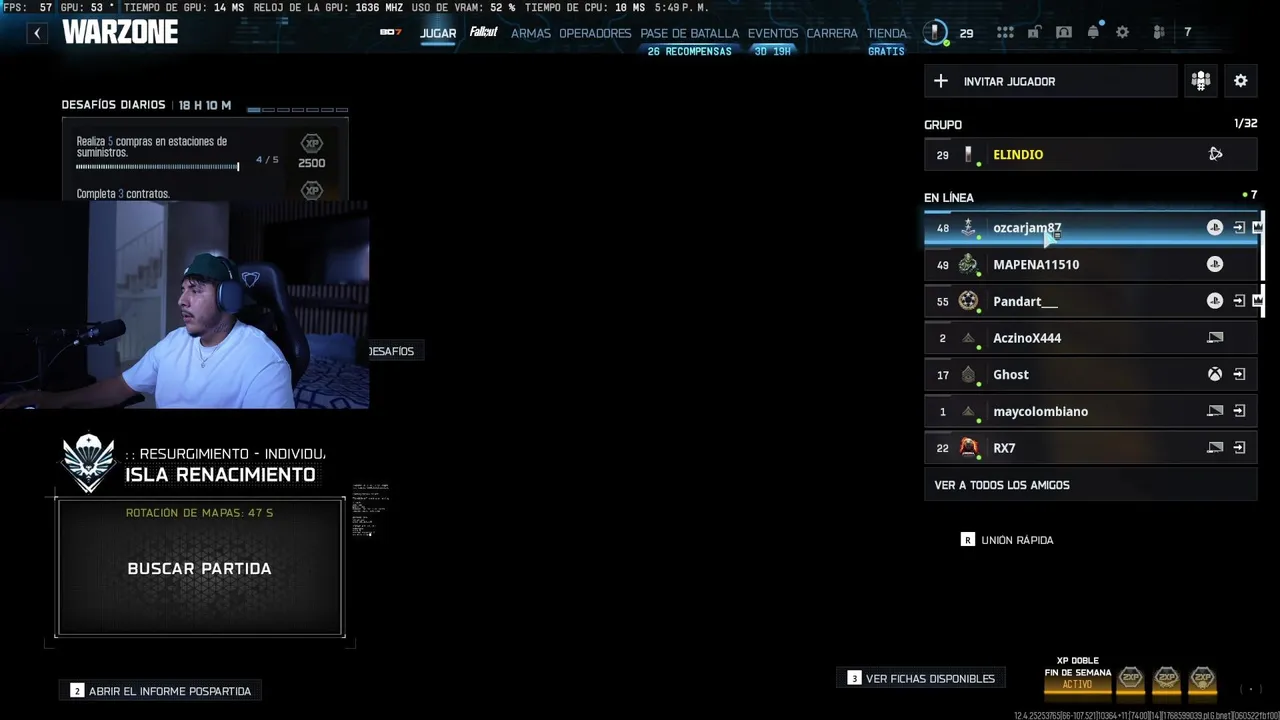1280x720 pixels.
Task: Click the PlayStation icon on ozcarjam87 row
Action: click(x=1215, y=228)
